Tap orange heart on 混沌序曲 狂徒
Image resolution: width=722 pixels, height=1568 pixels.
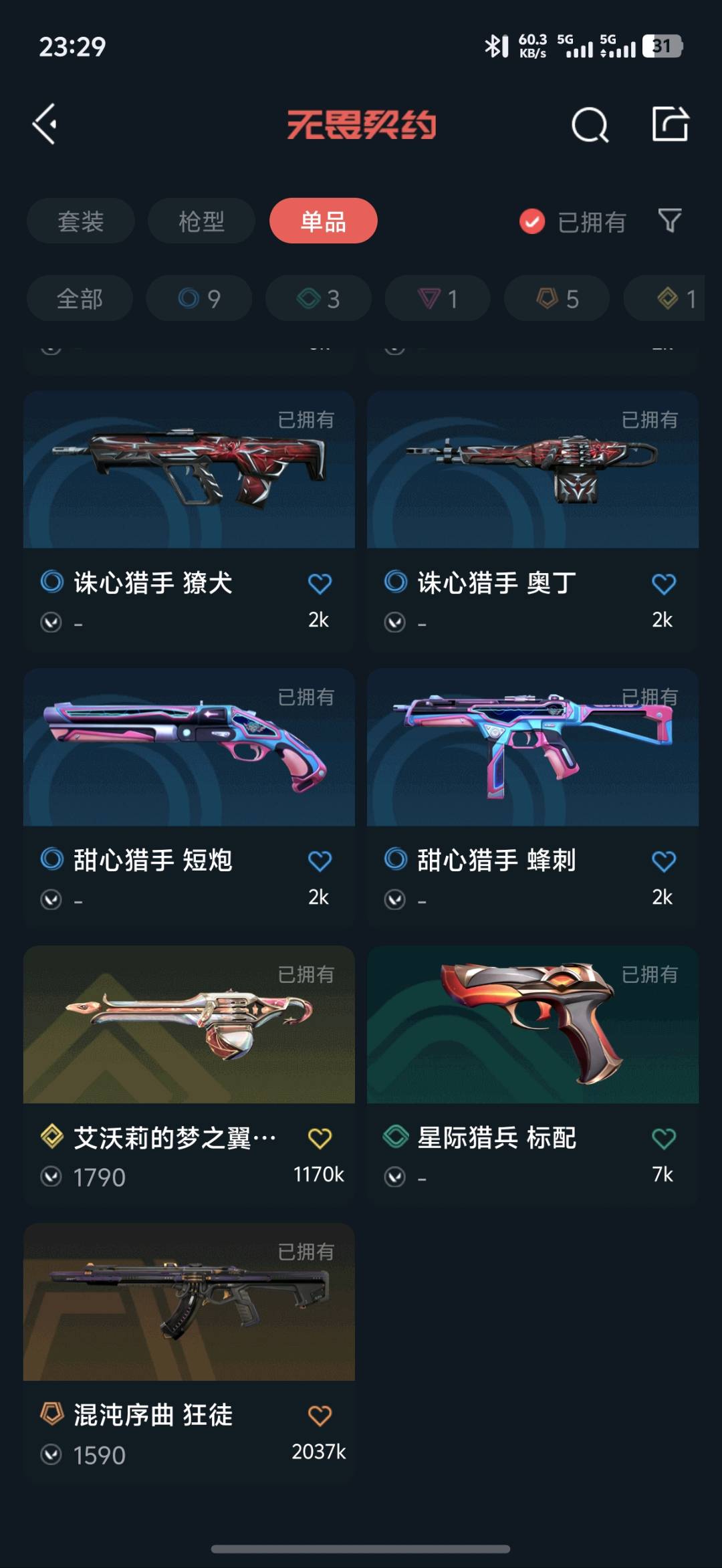click(320, 1416)
